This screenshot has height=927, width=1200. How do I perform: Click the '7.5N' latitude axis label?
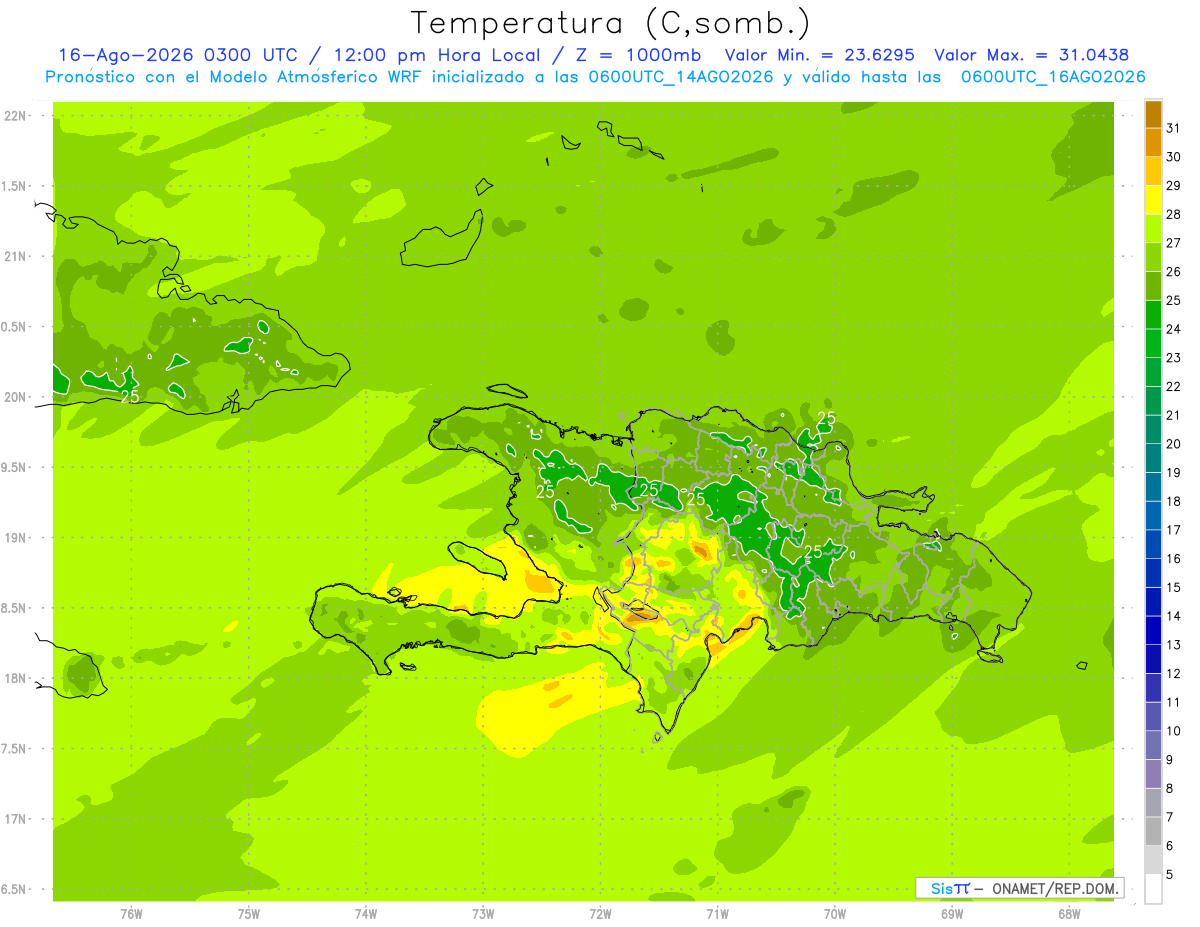[15, 749]
